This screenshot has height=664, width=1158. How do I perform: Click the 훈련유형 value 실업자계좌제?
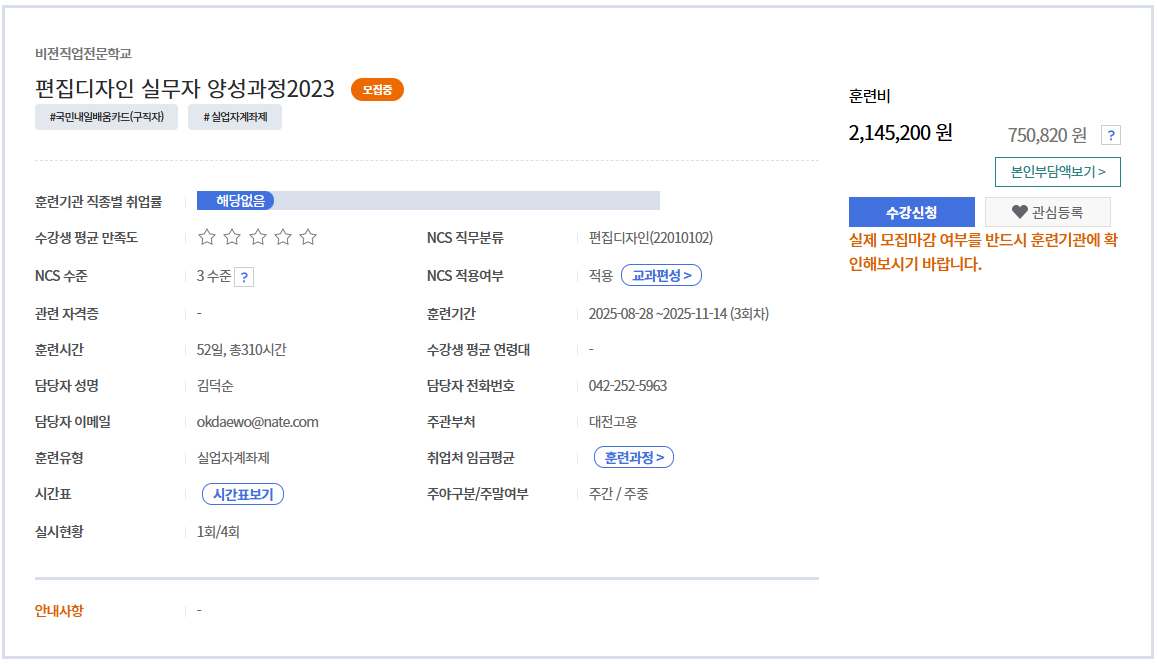click(233, 458)
